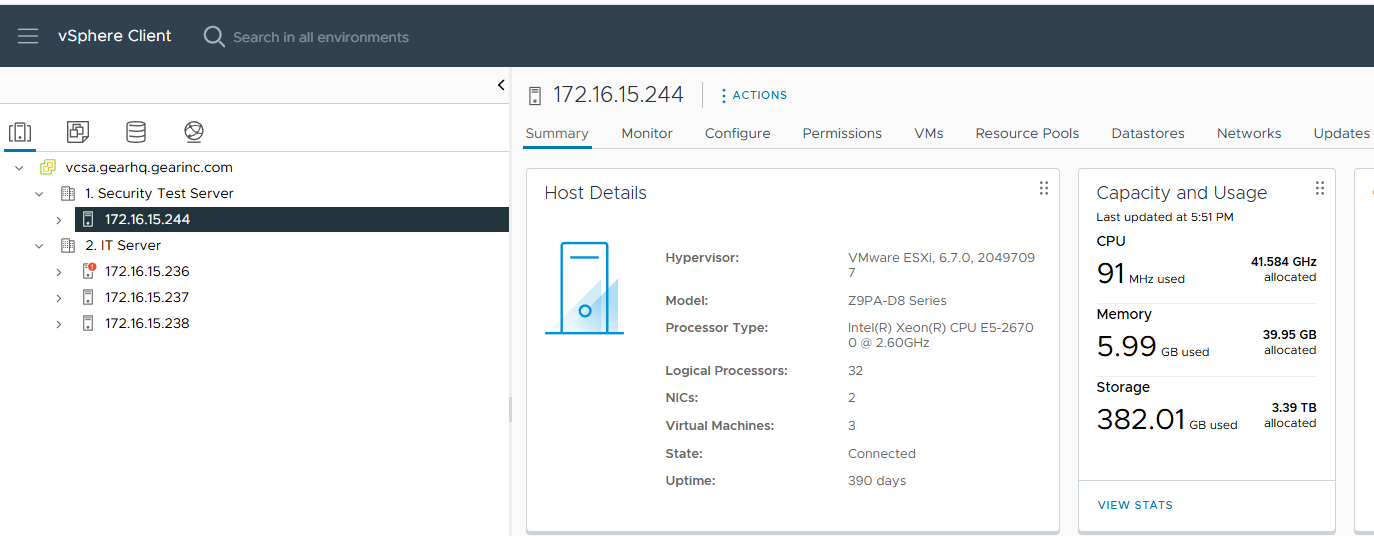Open the Actions dropdown menu
Screen dimensions: 1374x536
pos(754,95)
